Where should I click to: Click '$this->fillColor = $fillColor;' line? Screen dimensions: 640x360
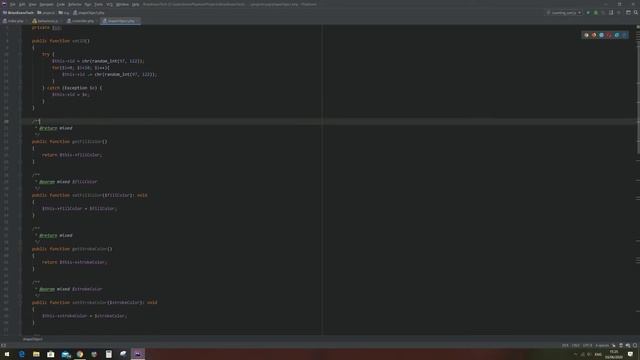(80, 209)
